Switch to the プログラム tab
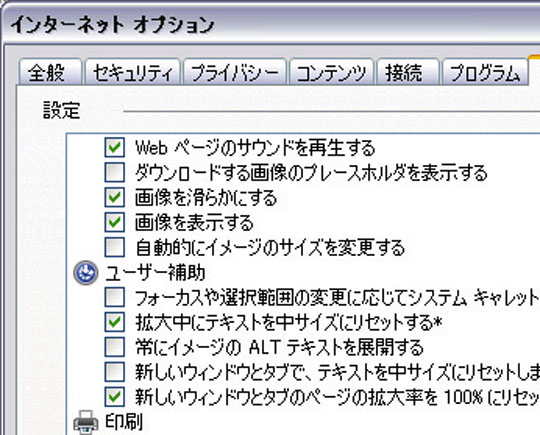 pos(485,72)
